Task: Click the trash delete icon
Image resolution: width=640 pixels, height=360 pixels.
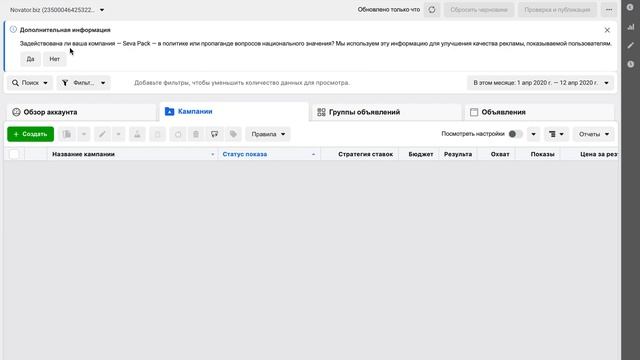Action: (196, 134)
